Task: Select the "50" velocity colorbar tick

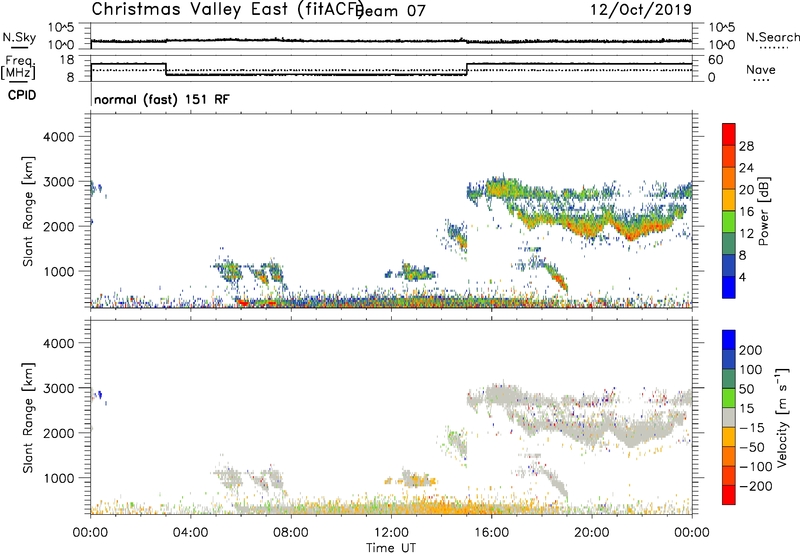Action: click(x=747, y=389)
